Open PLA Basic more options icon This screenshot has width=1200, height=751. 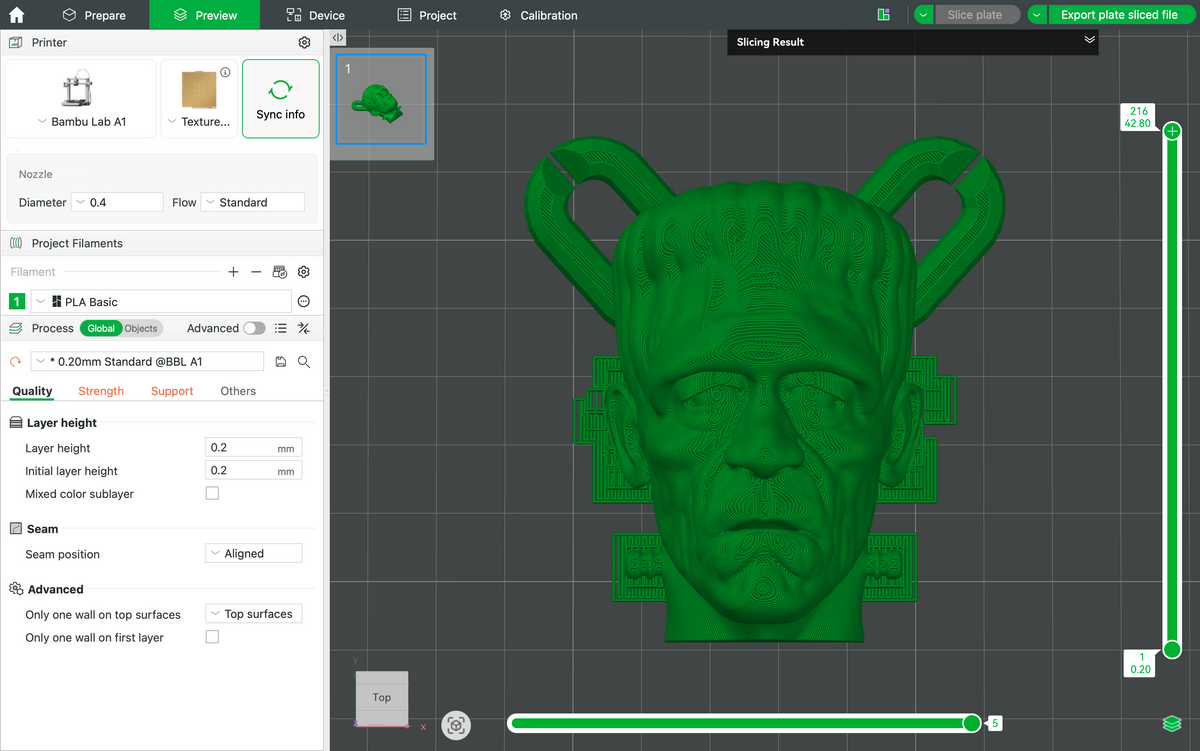point(304,301)
